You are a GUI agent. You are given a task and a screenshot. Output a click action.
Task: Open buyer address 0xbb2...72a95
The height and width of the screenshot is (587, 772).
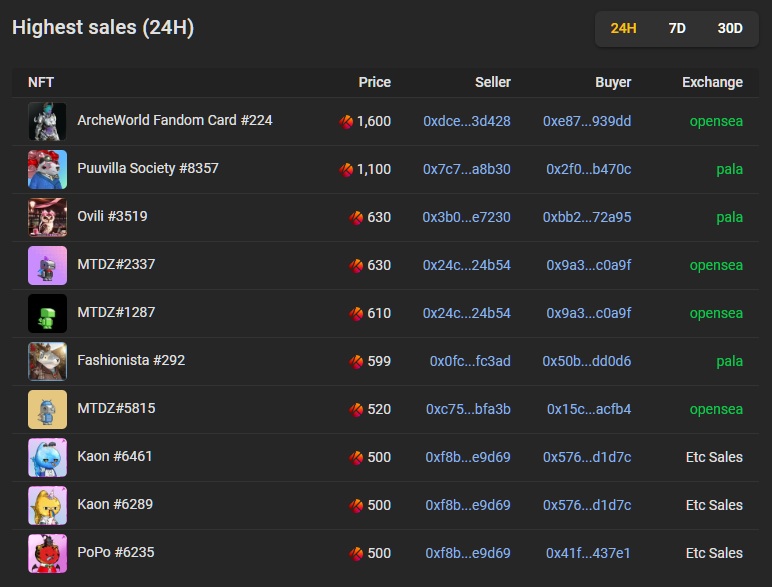587,217
